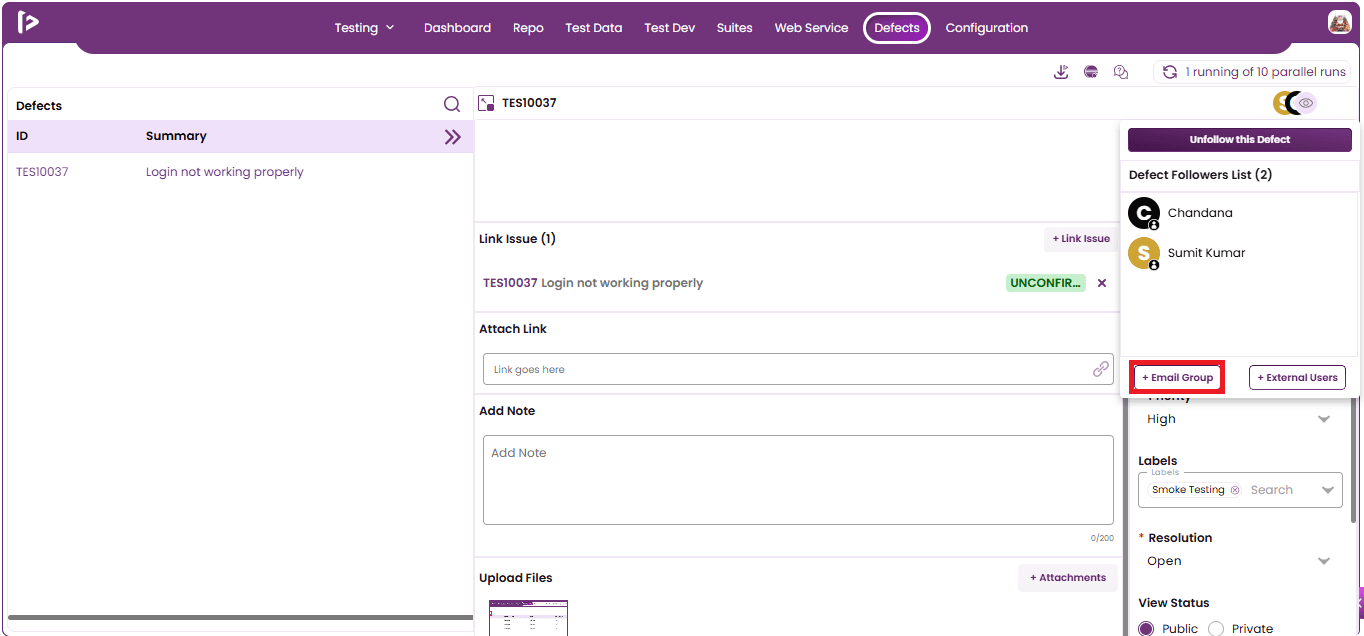
Task: Switch to Test Data tab
Action: tap(593, 28)
